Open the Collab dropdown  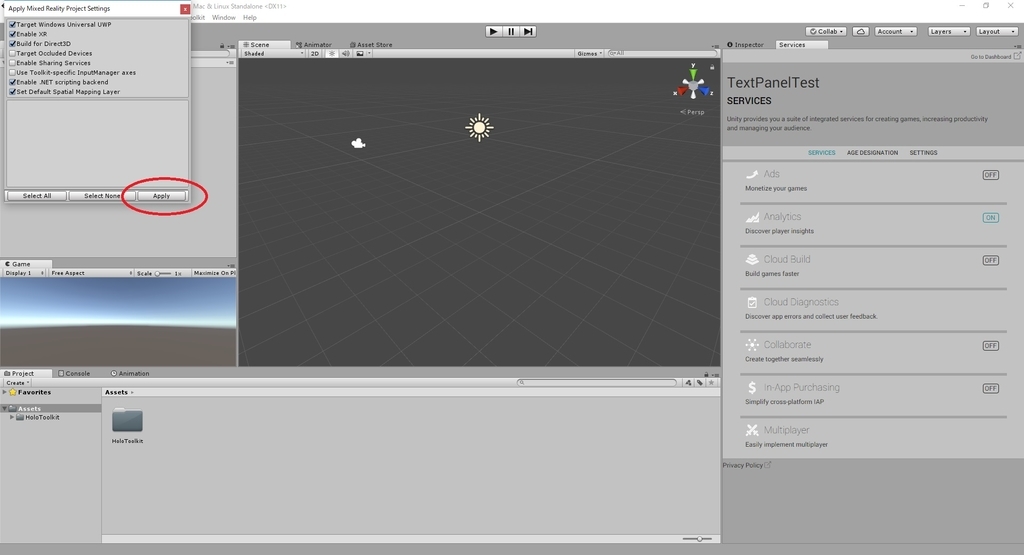click(827, 31)
